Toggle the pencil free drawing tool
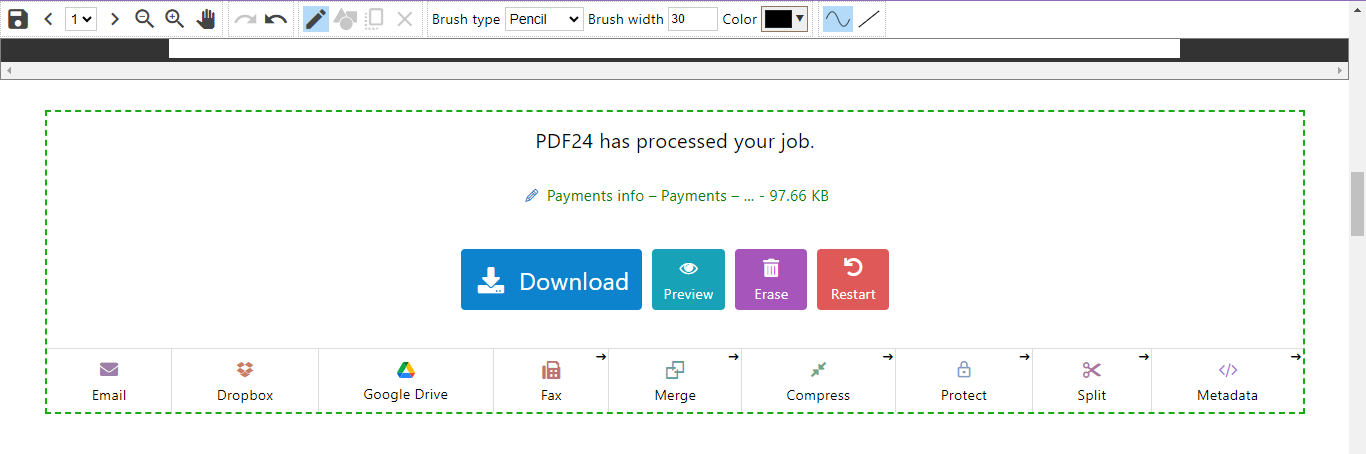This screenshot has width=1366, height=454. click(316, 19)
